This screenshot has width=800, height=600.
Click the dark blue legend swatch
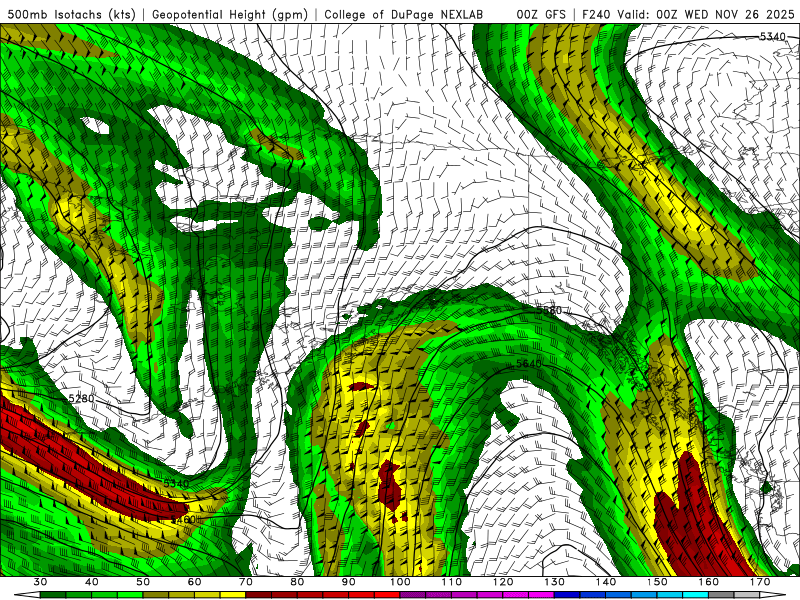567,595
